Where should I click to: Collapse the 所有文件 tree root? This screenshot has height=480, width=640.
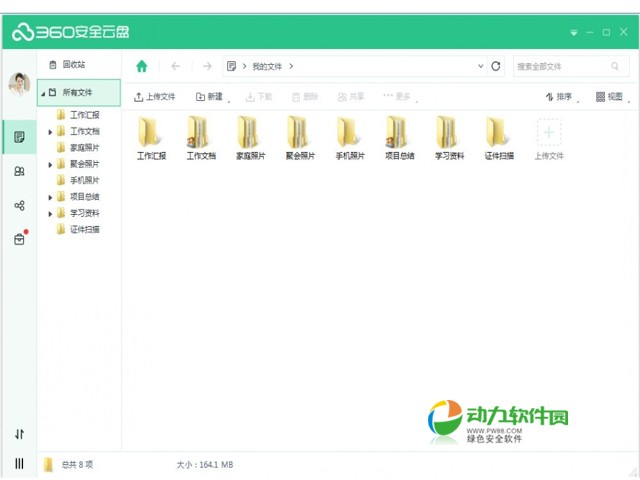pos(42,93)
